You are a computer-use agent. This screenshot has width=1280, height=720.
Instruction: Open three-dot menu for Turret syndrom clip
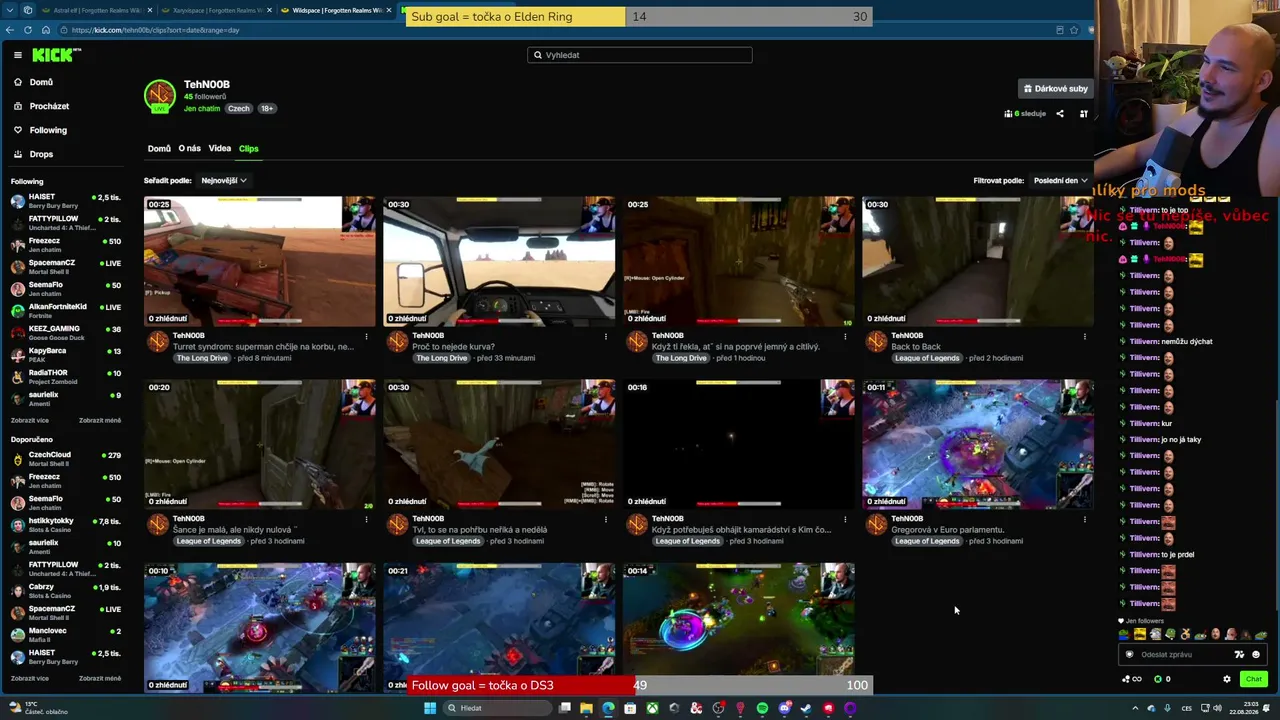coord(366,336)
